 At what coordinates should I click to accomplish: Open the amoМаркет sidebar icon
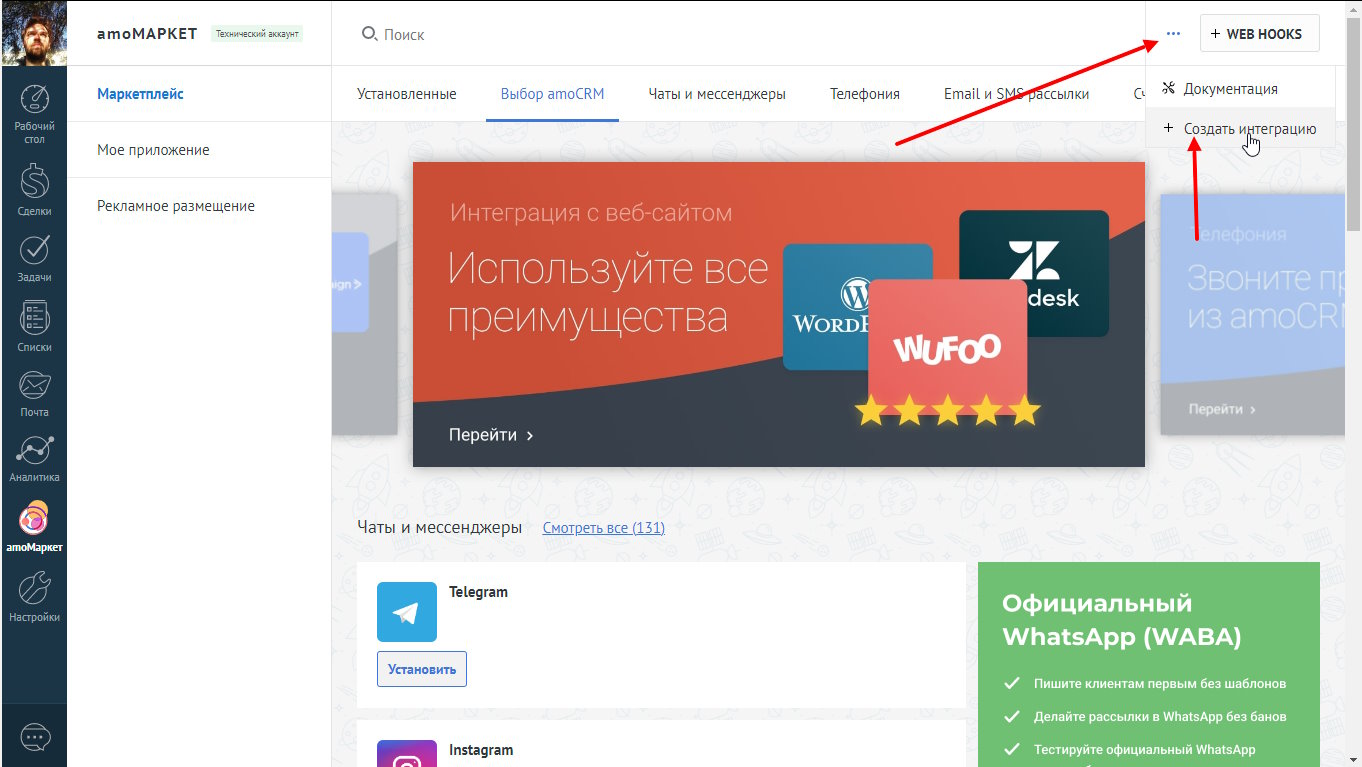(x=34, y=520)
